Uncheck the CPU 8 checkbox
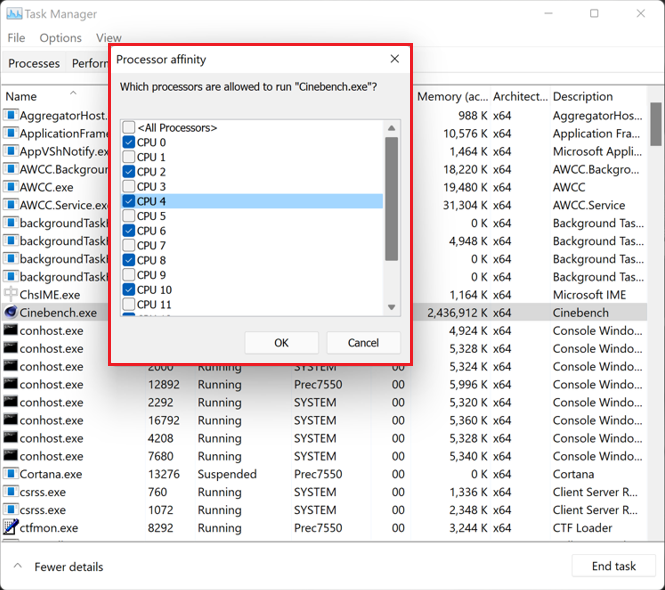Screen dimensions: 665x590 pos(129,260)
